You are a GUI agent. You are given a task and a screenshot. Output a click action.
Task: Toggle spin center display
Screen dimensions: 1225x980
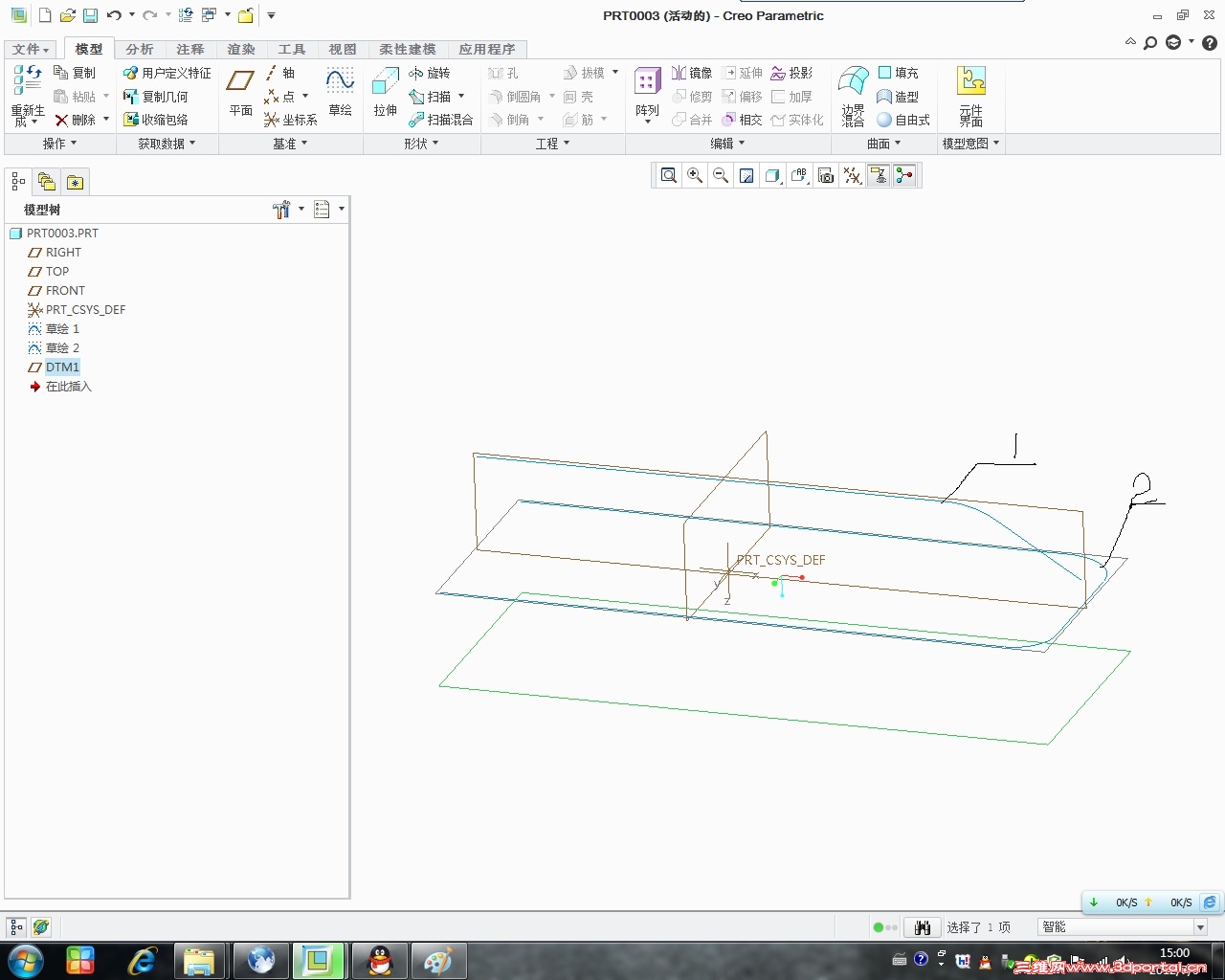tap(903, 175)
